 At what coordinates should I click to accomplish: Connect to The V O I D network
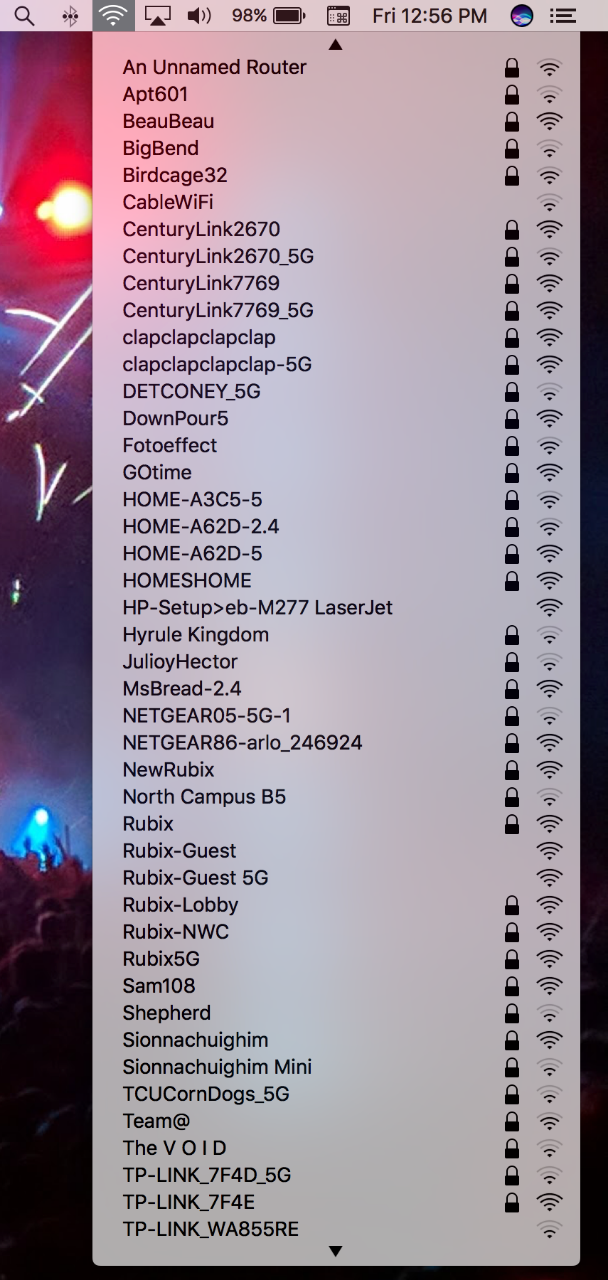pos(336,1148)
